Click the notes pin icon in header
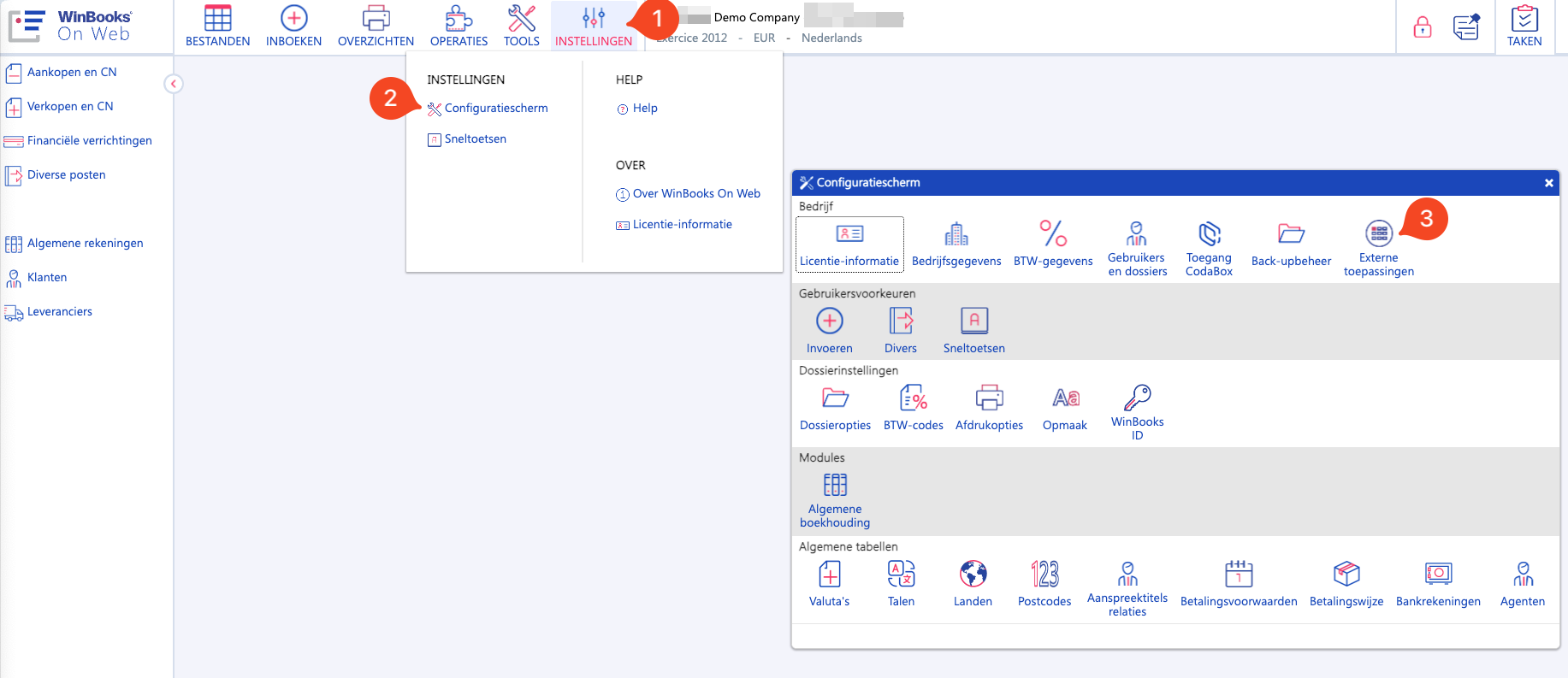 (1466, 27)
